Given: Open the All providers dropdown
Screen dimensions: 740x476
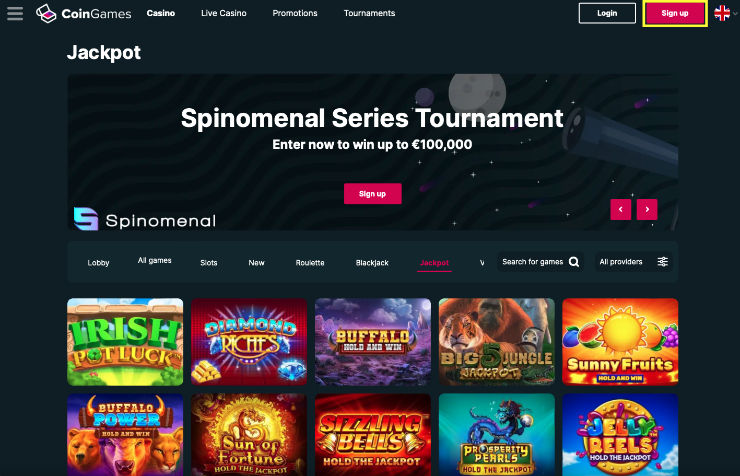Looking at the screenshot, I should 634,262.
